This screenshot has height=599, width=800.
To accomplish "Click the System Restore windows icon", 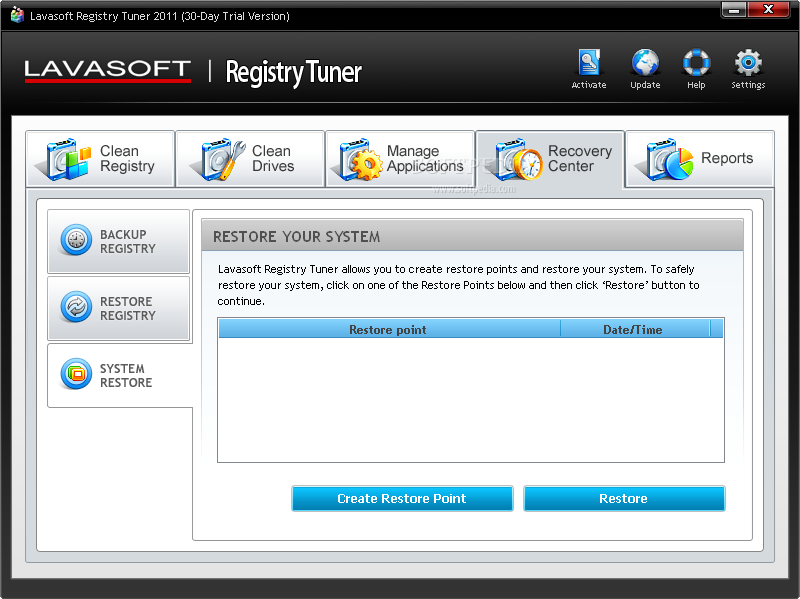I will 76,374.
